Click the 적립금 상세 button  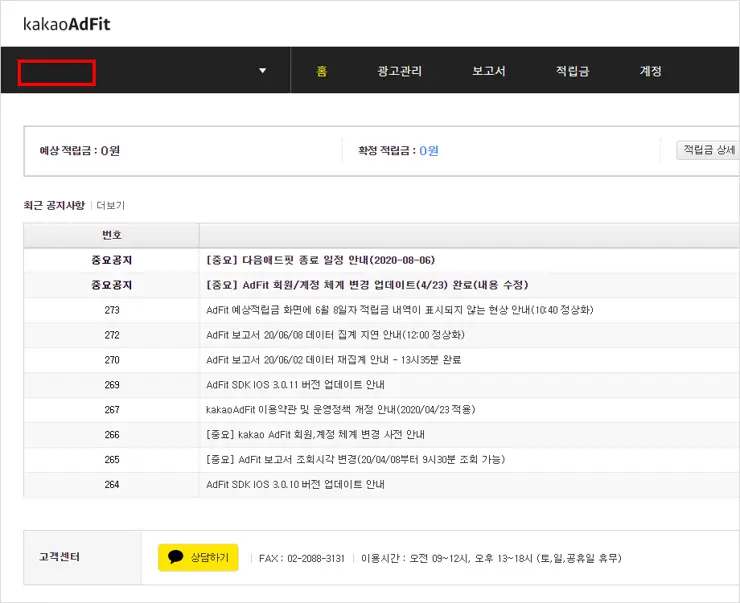[x=708, y=150]
